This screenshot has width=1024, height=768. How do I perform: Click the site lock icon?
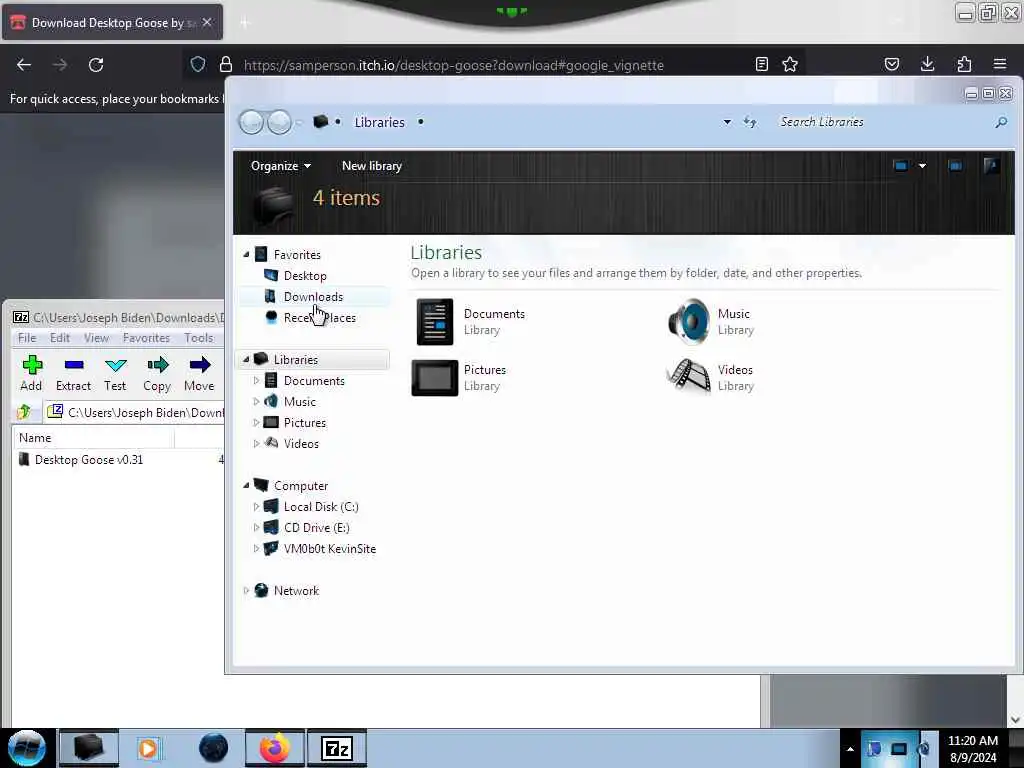[x=226, y=64]
